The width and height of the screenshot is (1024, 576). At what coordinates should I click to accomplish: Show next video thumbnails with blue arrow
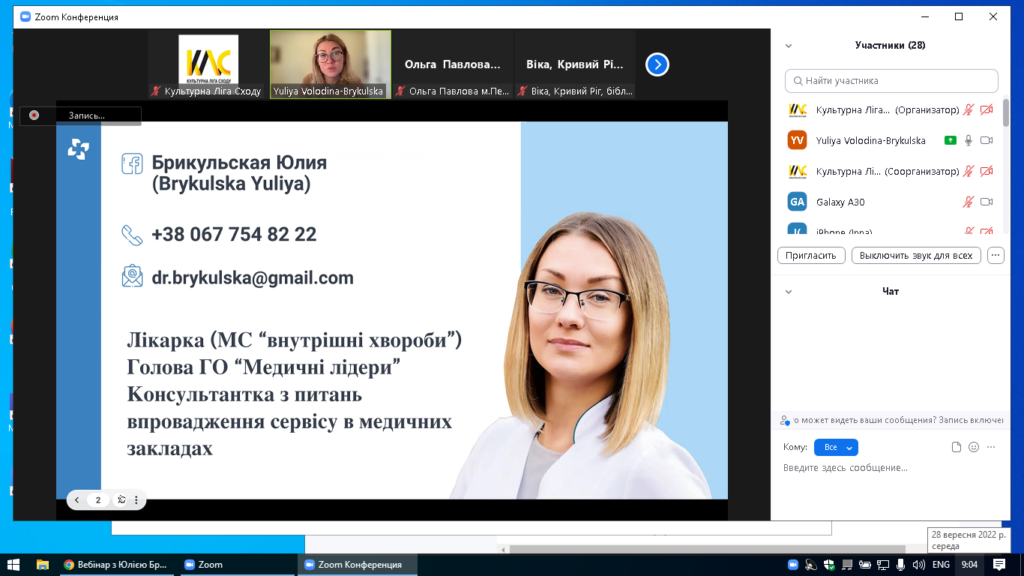pos(657,65)
